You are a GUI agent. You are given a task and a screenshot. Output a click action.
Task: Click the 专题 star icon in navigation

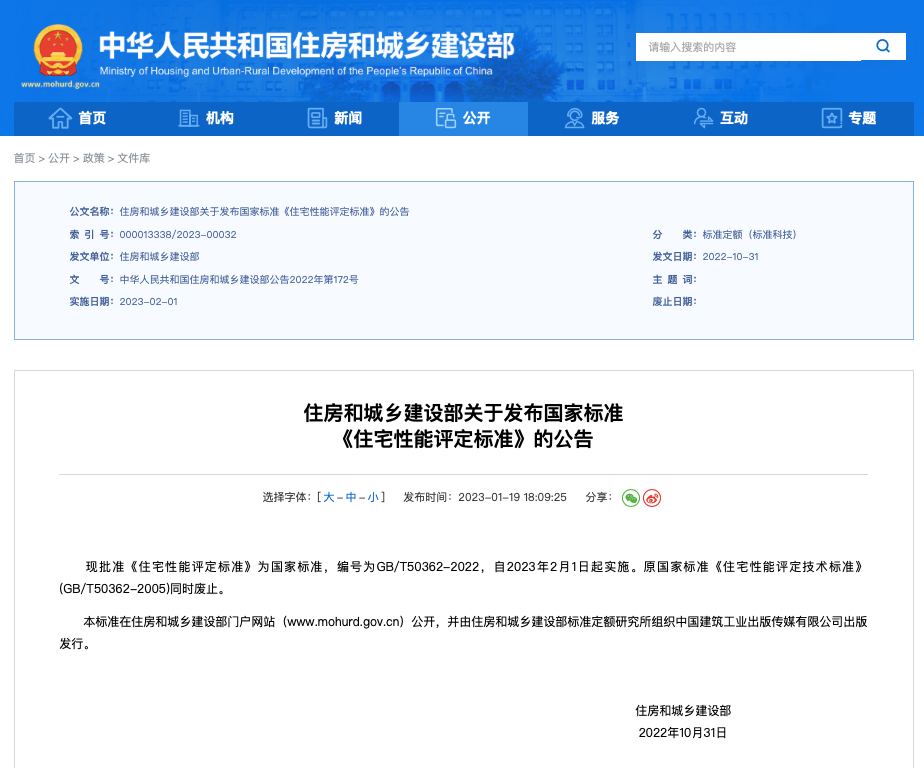coord(830,118)
